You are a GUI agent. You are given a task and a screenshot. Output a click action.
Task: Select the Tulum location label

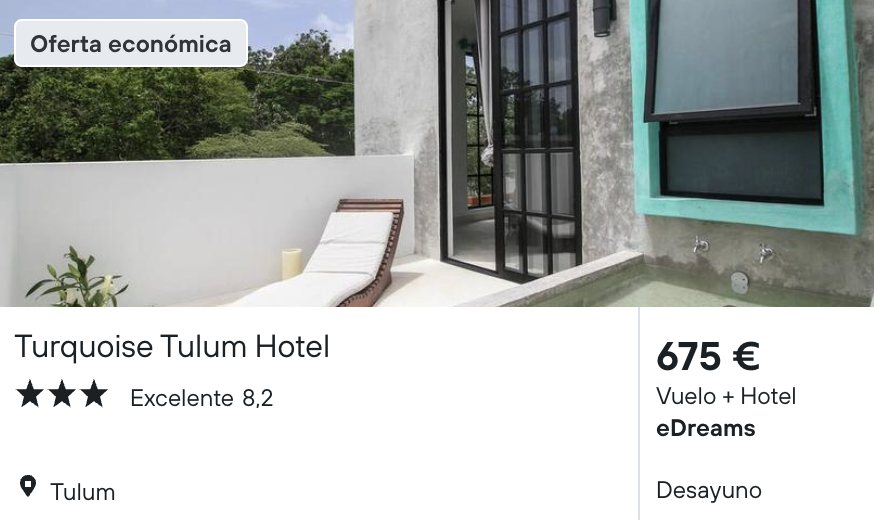(x=82, y=492)
